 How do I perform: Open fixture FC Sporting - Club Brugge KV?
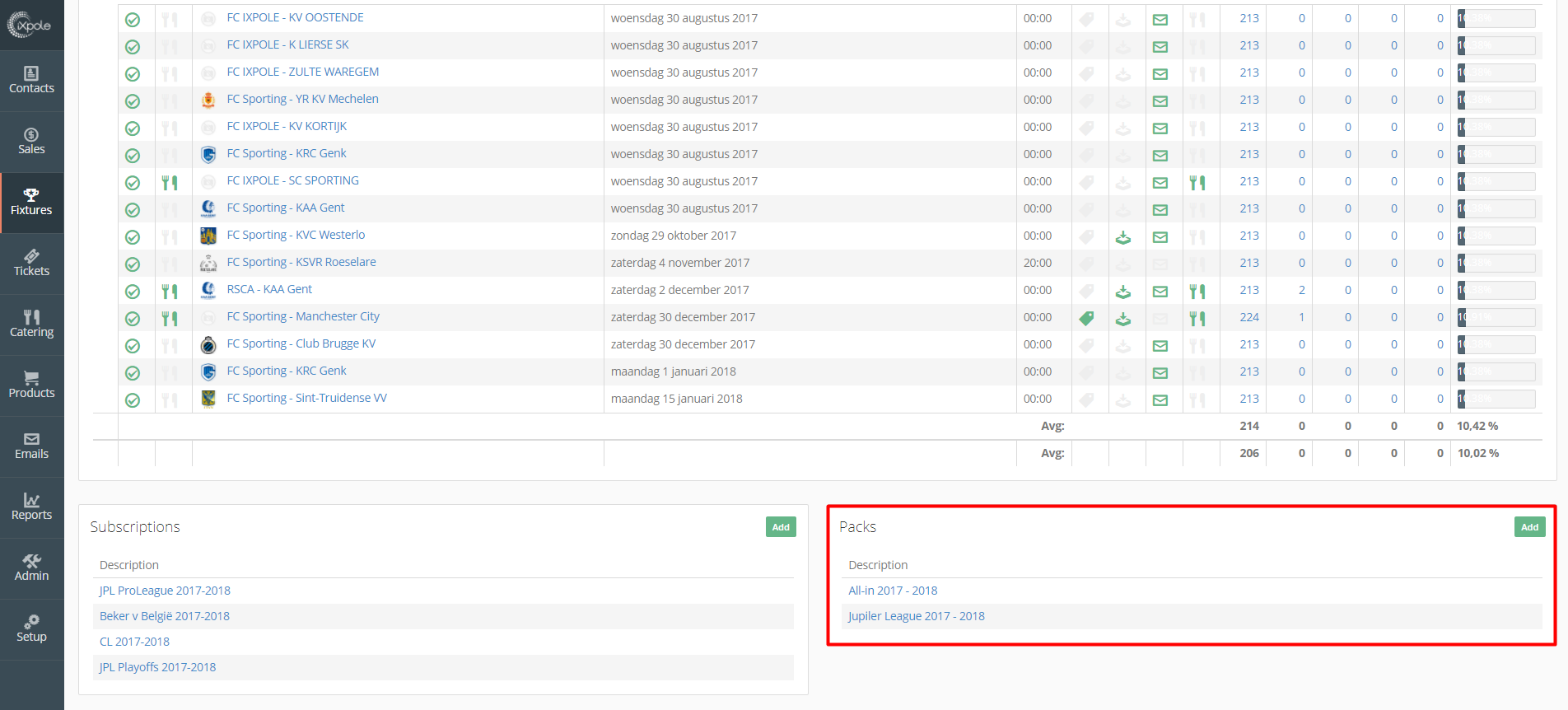click(301, 343)
